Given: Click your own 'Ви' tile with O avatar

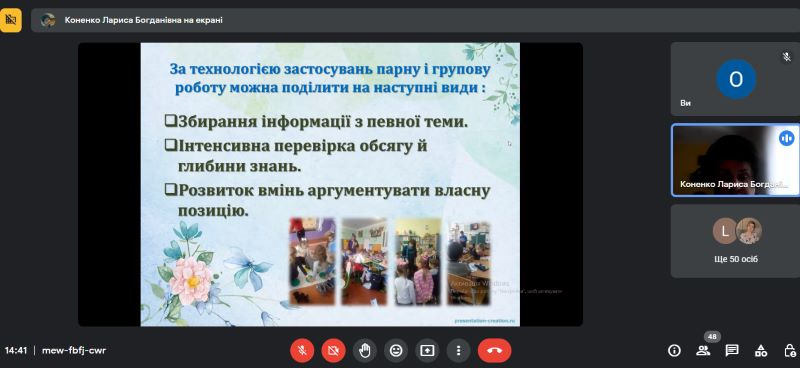Looking at the screenshot, I should [735, 79].
